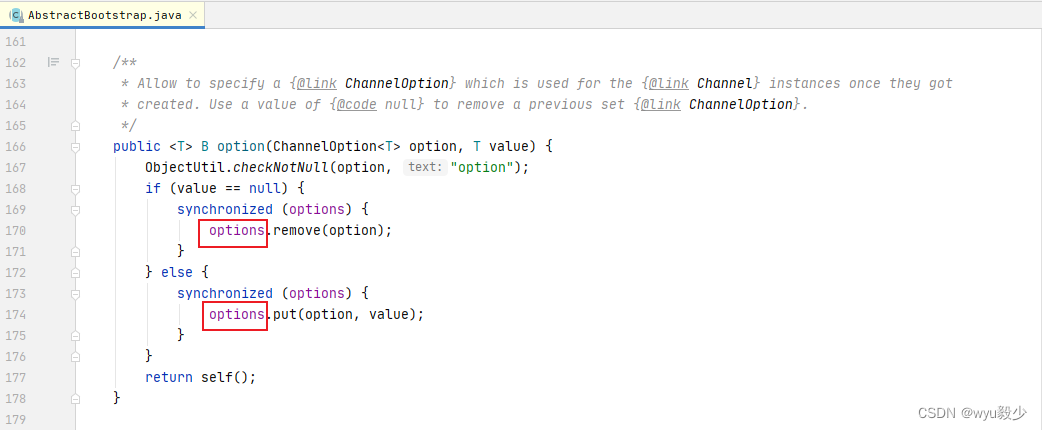Click the highlighted options in line 174
The image size is (1042, 430).
click(x=237, y=314)
